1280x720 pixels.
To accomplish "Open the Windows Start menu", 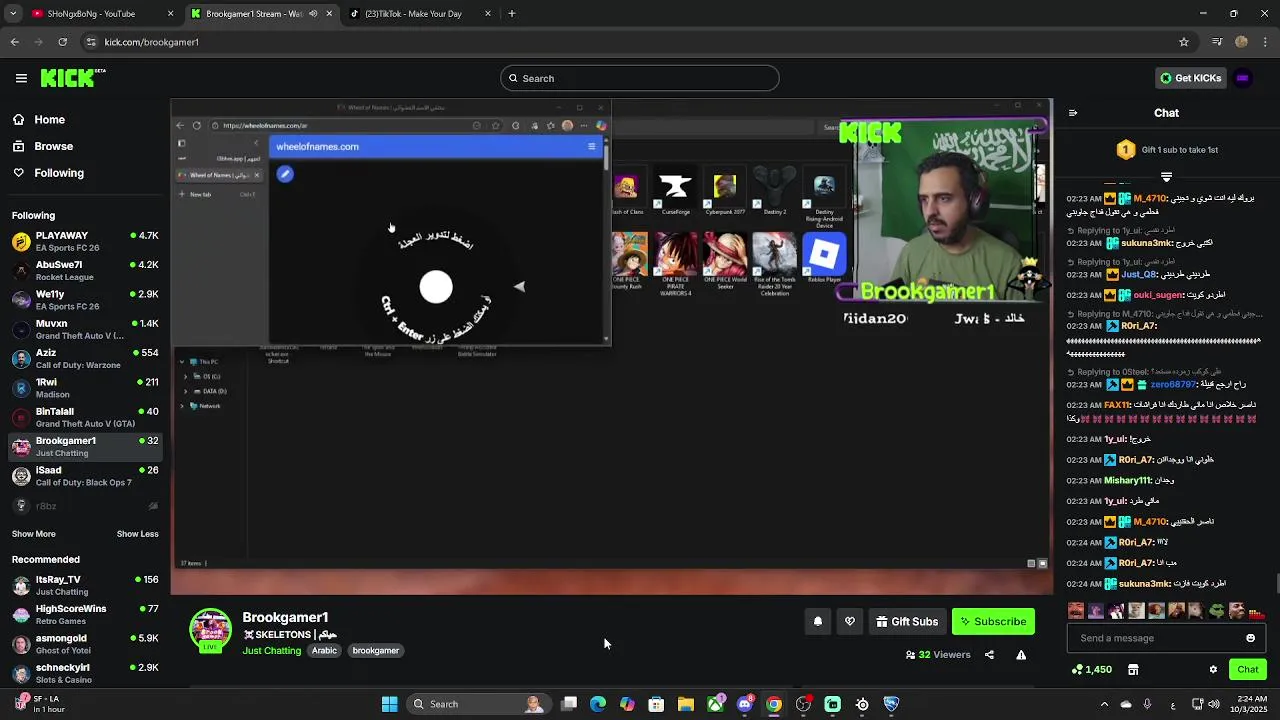I will point(389,704).
